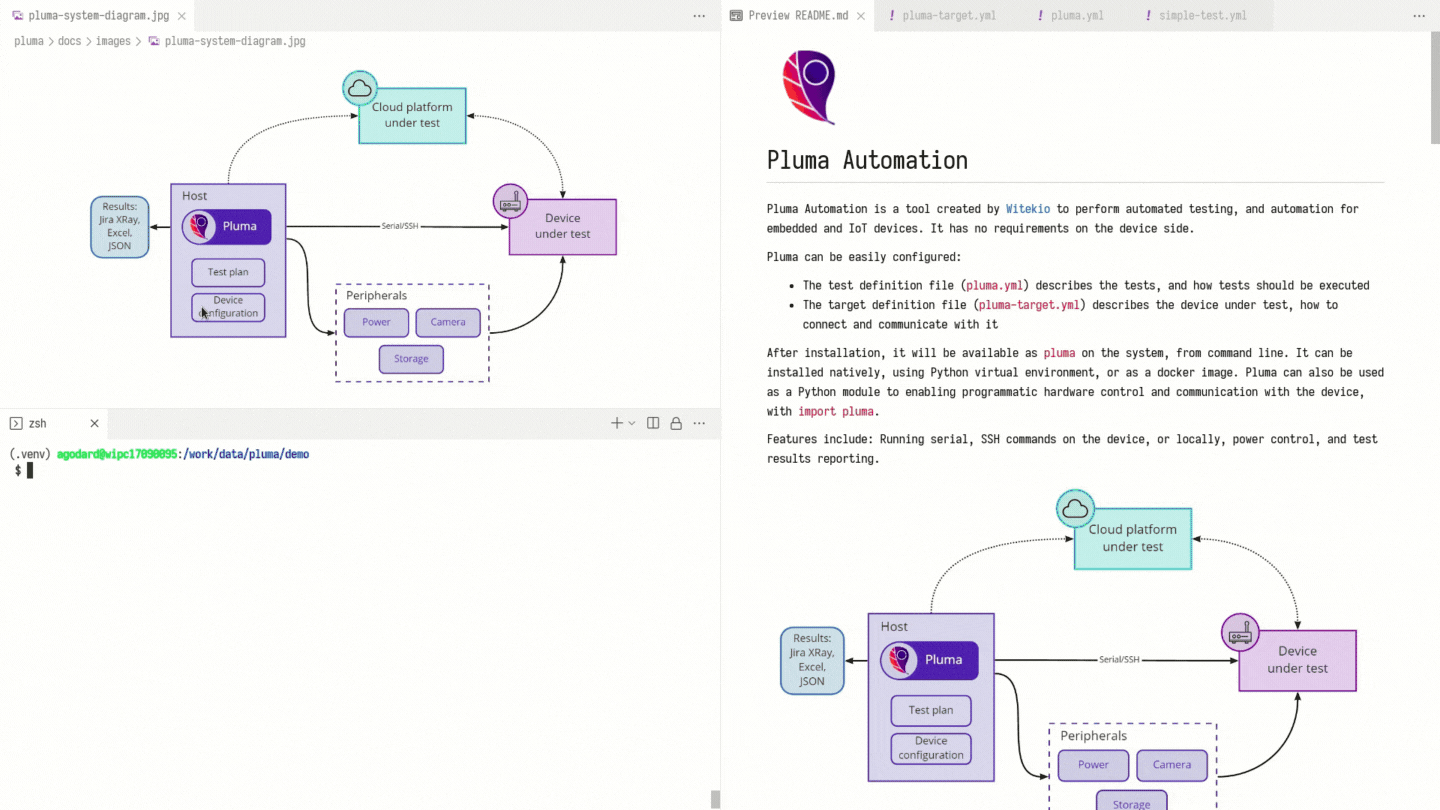
Task: Click the cloud icon in the README preview diagram
Action: (x=1075, y=509)
